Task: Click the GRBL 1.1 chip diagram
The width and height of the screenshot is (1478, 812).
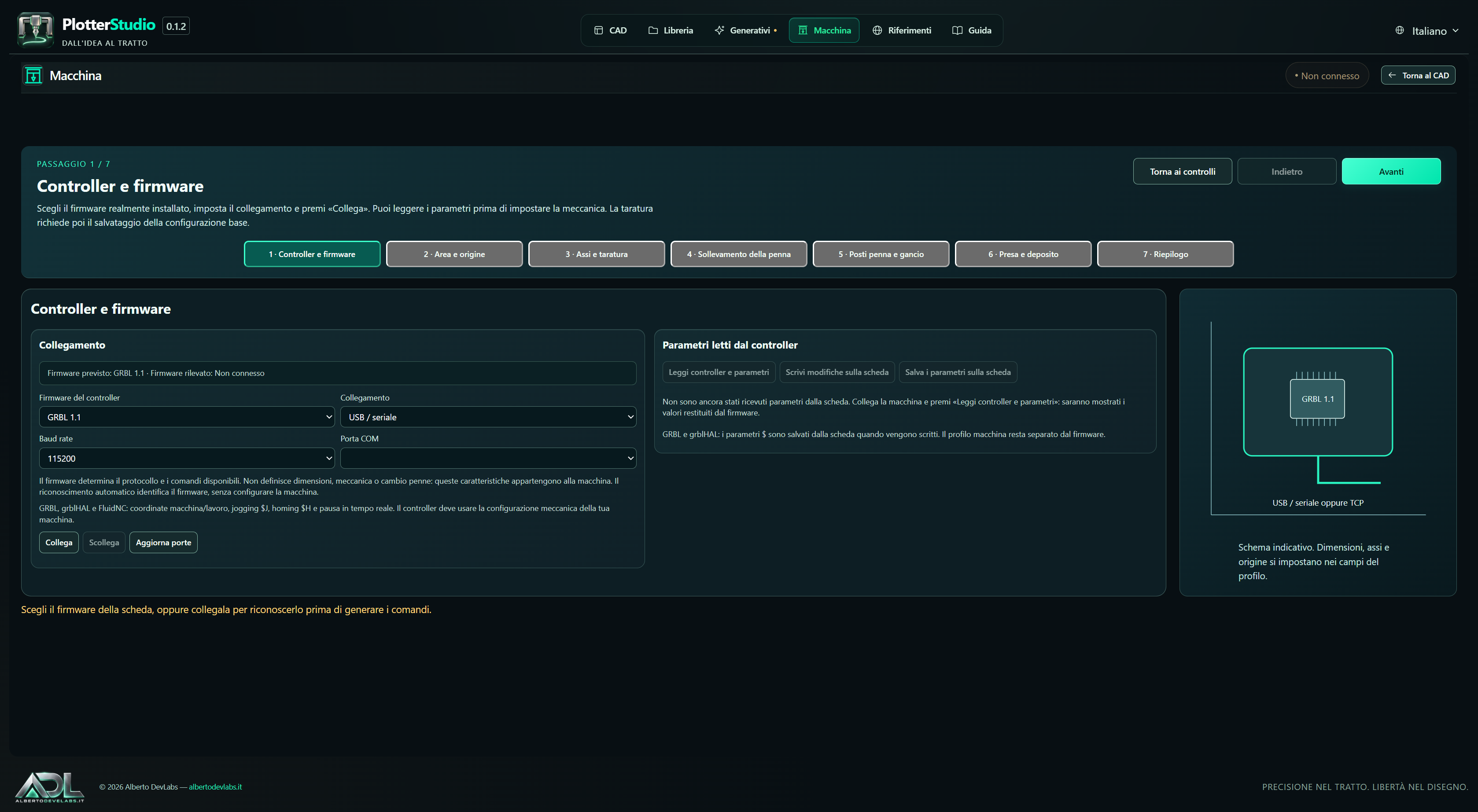Action: coord(1317,399)
